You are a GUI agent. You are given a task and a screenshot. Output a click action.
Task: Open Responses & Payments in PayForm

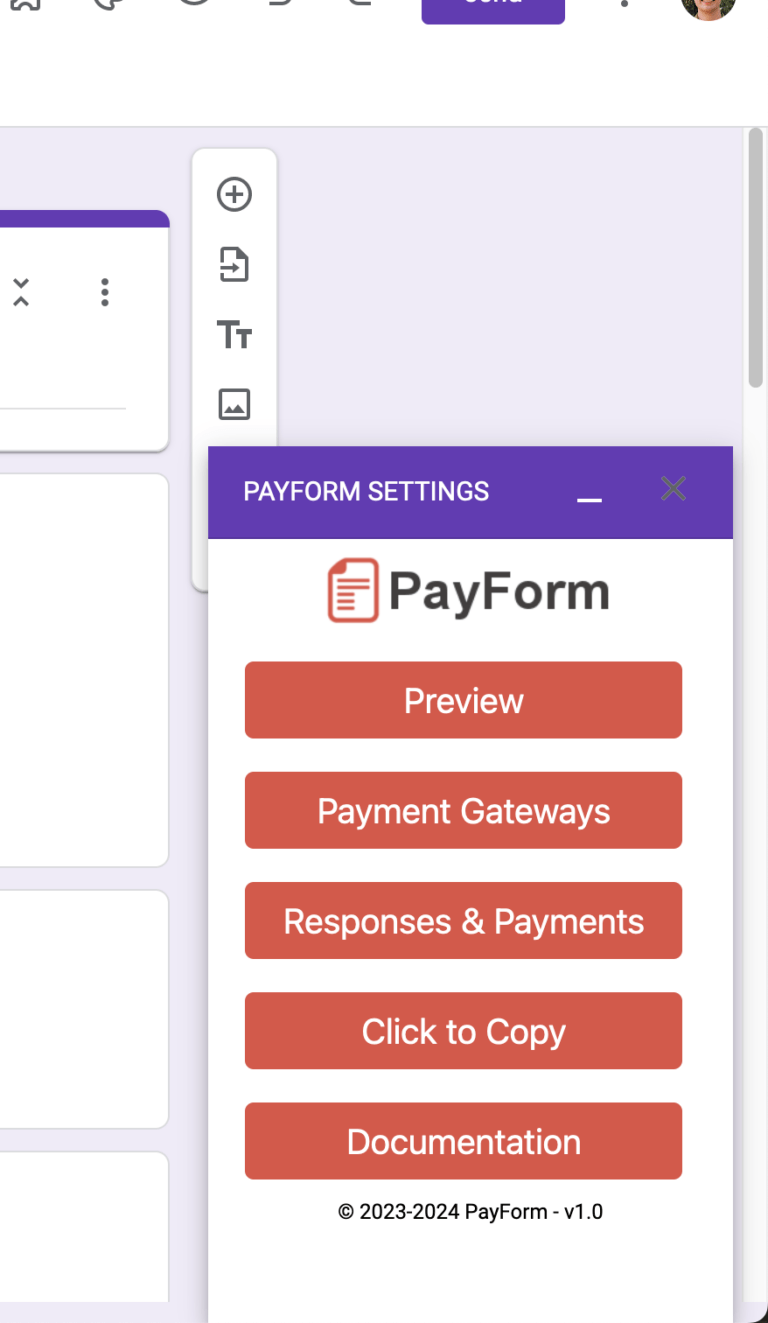(463, 920)
